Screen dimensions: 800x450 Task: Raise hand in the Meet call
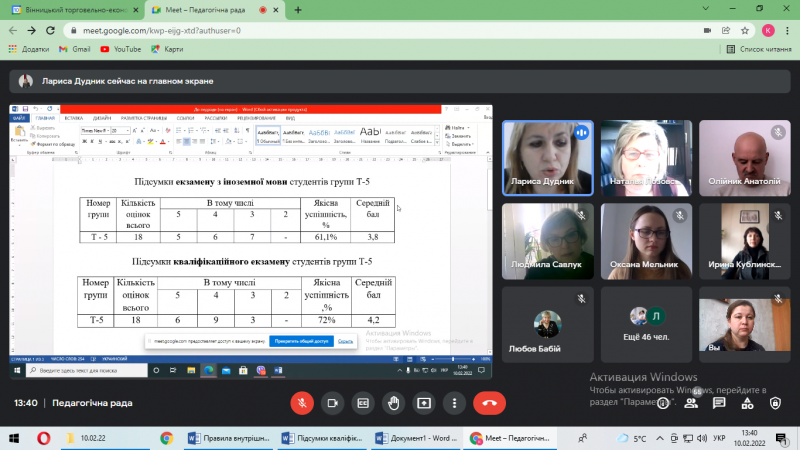tap(393, 403)
